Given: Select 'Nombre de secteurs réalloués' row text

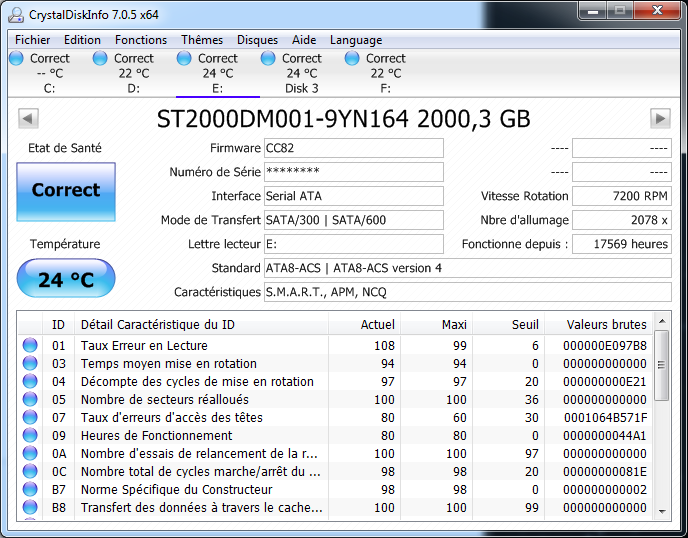Looking at the screenshot, I should point(165,400).
